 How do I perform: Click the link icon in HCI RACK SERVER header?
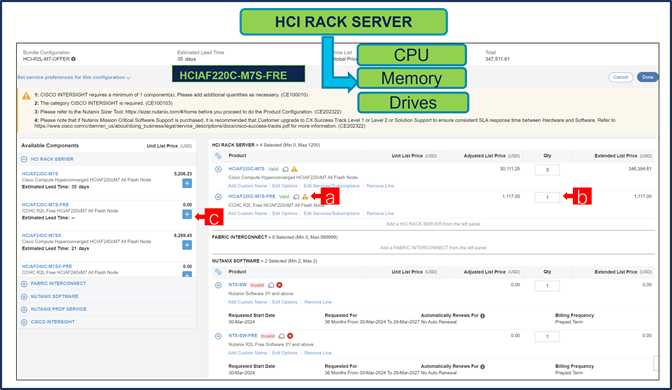(218, 156)
